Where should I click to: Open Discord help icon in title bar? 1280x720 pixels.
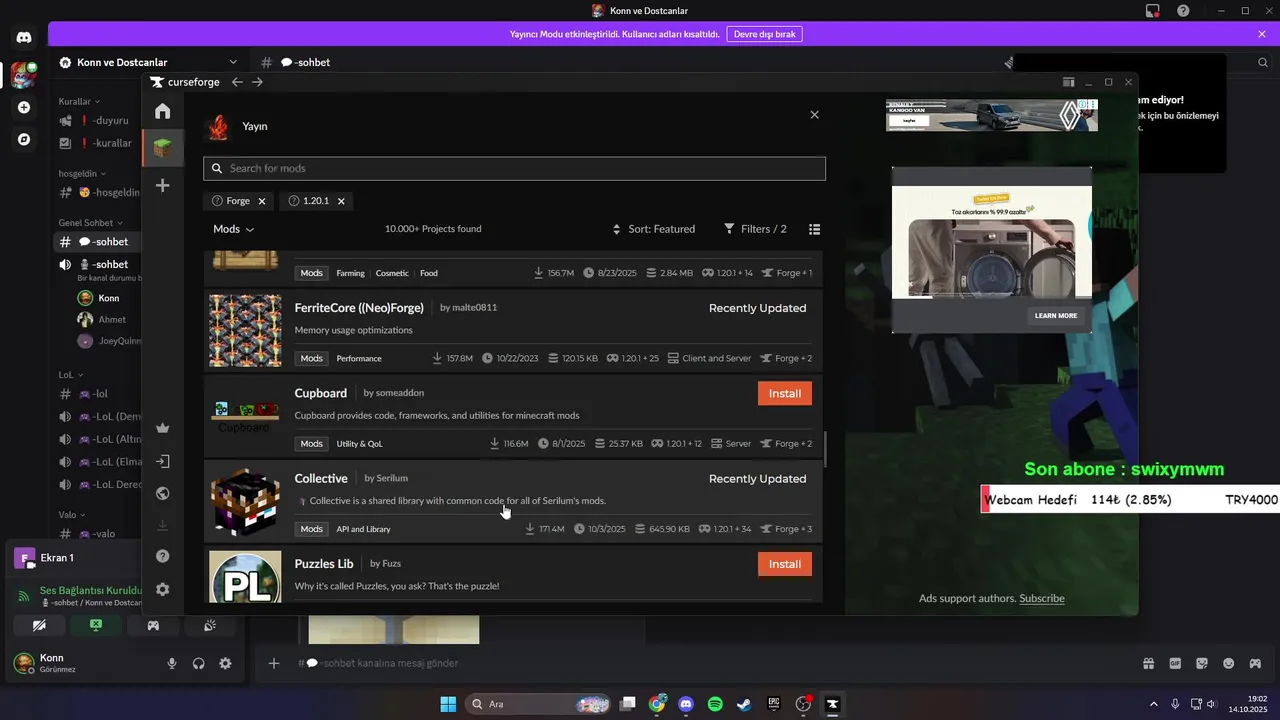(1183, 10)
